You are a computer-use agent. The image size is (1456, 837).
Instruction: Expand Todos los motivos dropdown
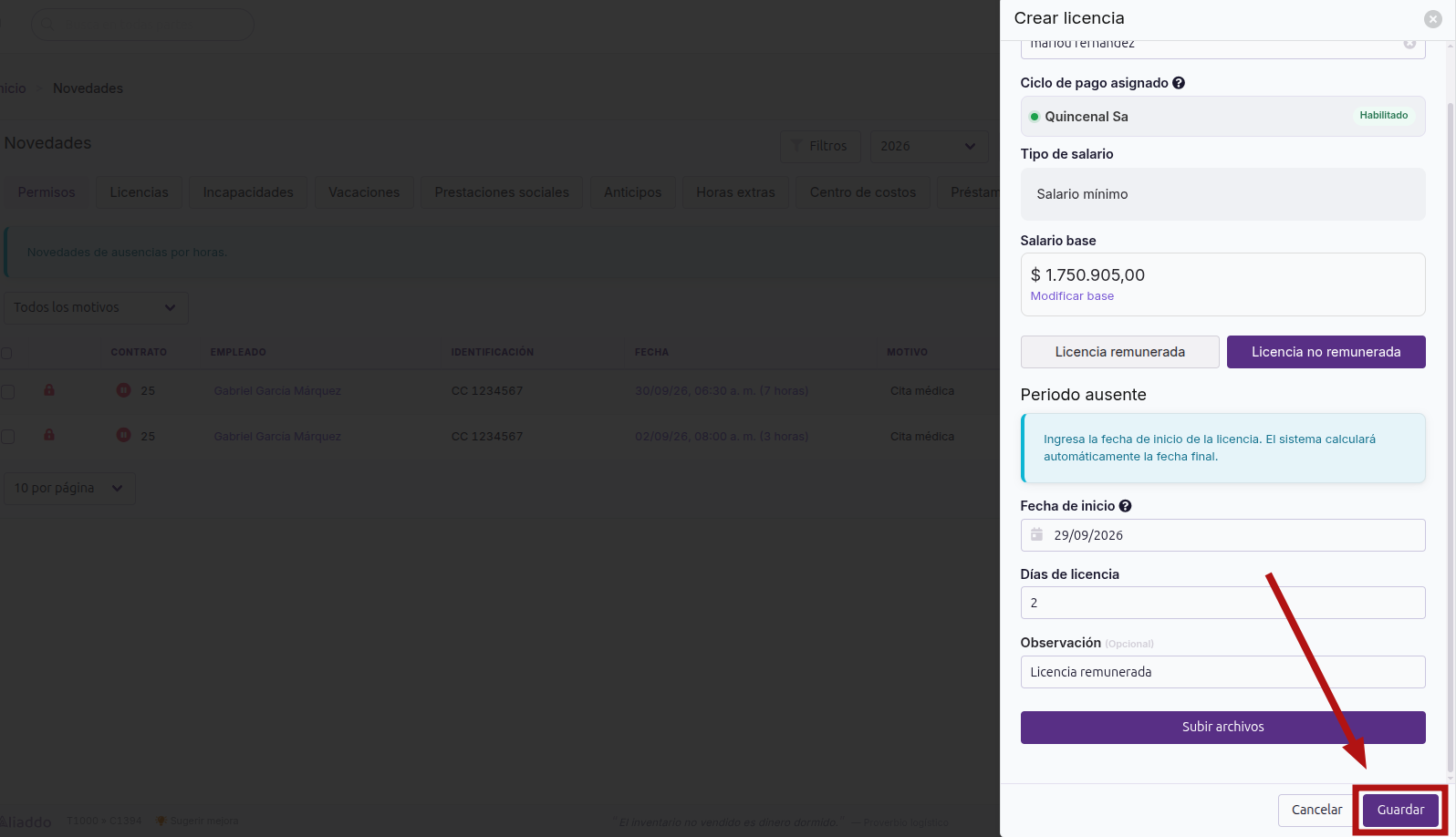click(96, 307)
